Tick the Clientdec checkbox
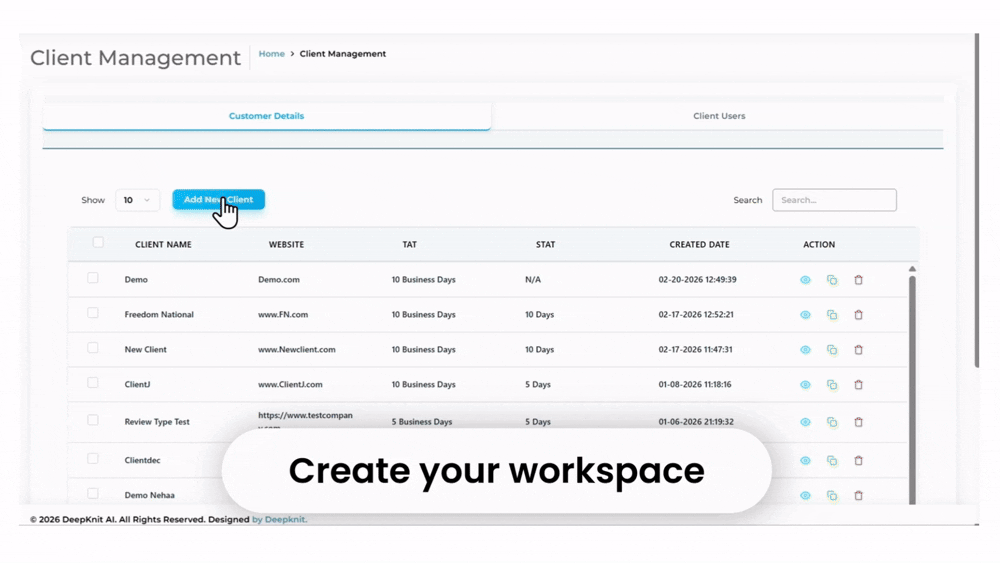 click(92, 459)
